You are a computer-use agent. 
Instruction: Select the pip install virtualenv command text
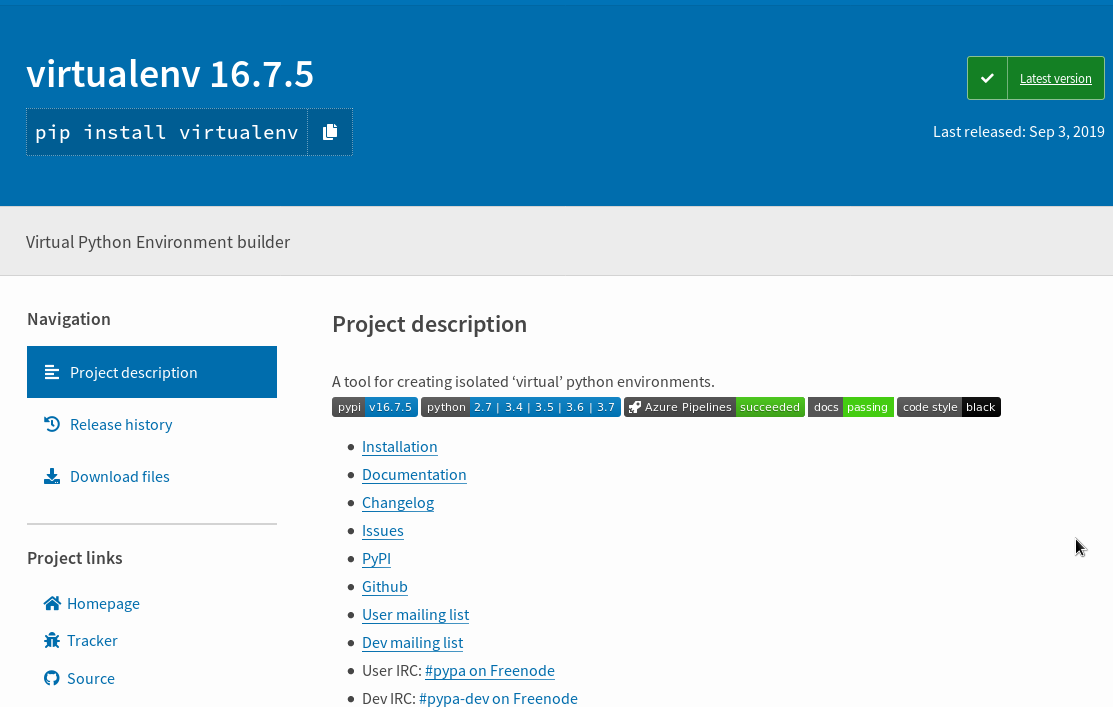tap(167, 132)
